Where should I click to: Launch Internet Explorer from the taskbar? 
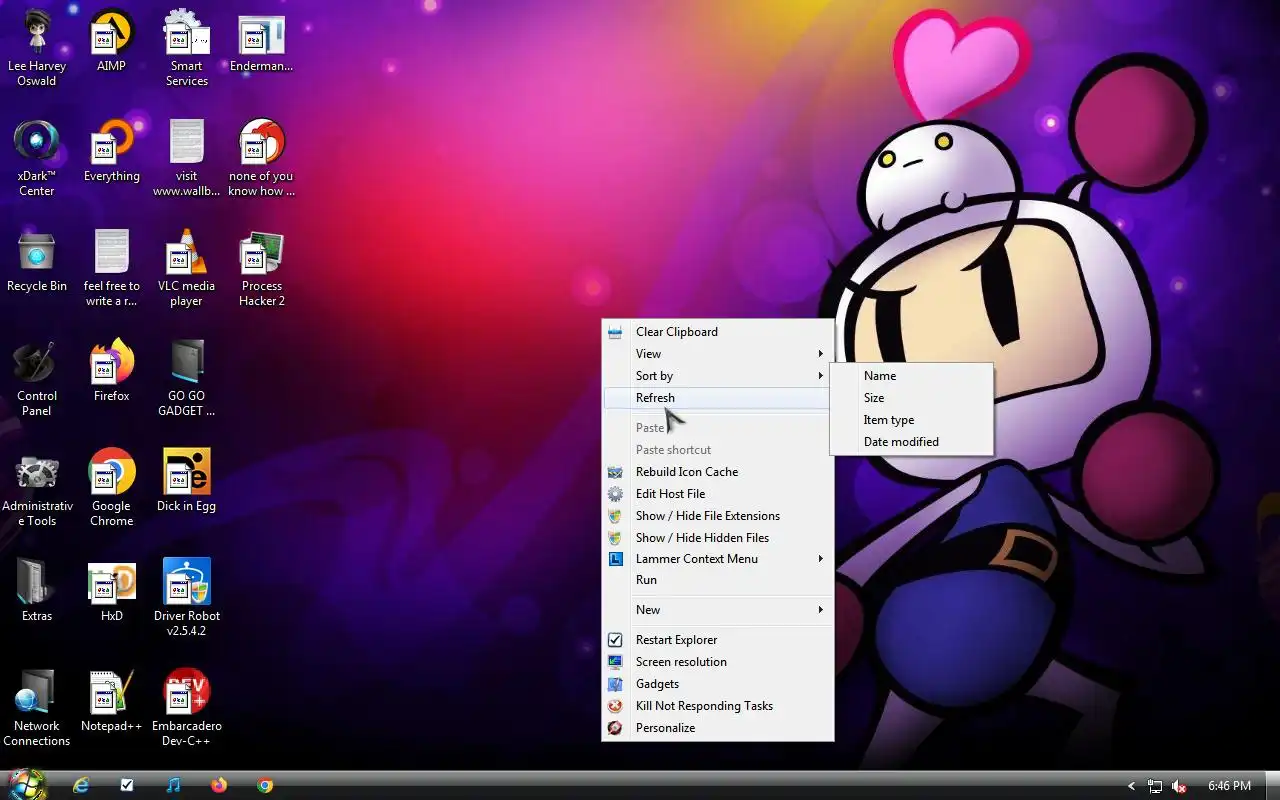[81, 785]
